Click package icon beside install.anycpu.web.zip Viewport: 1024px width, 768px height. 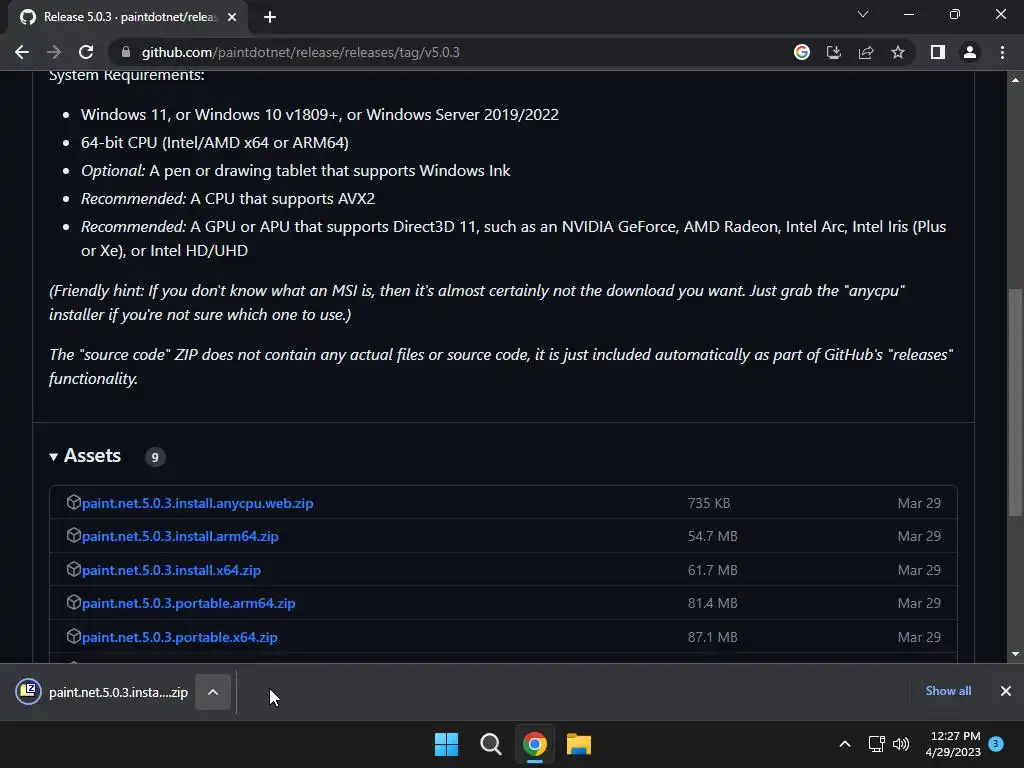point(74,502)
